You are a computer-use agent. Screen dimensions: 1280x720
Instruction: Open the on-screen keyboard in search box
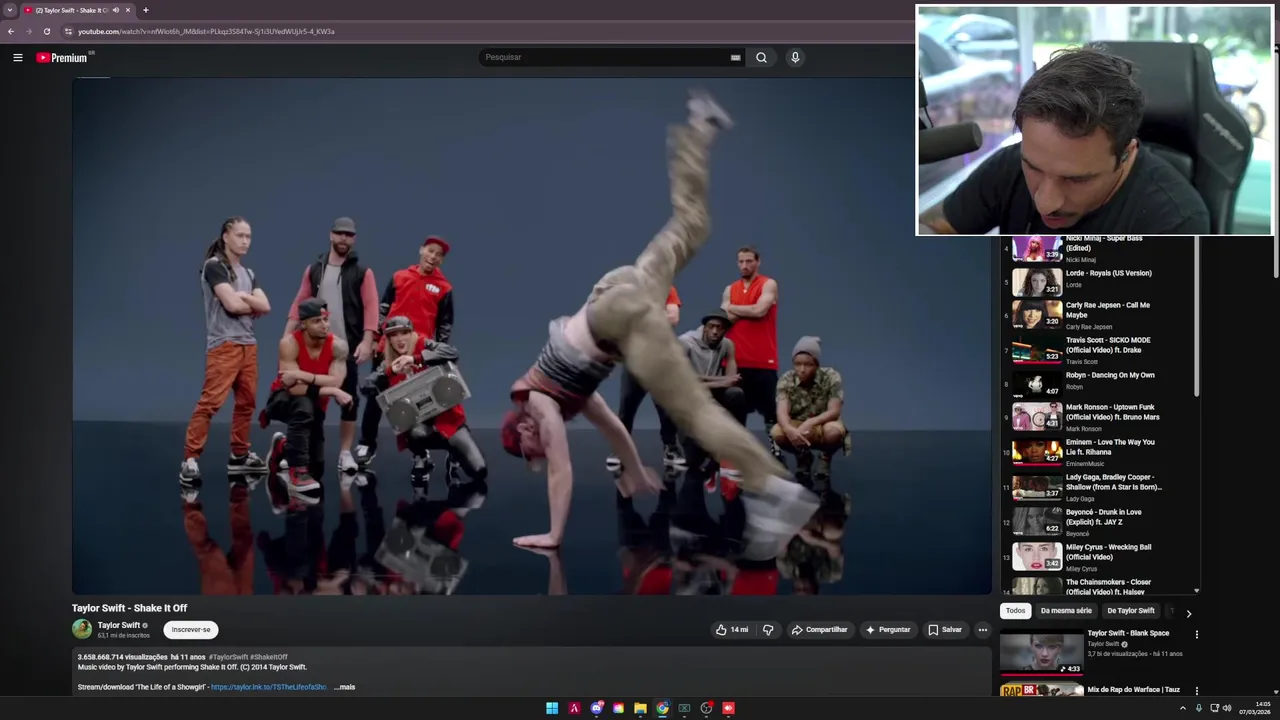pos(735,57)
